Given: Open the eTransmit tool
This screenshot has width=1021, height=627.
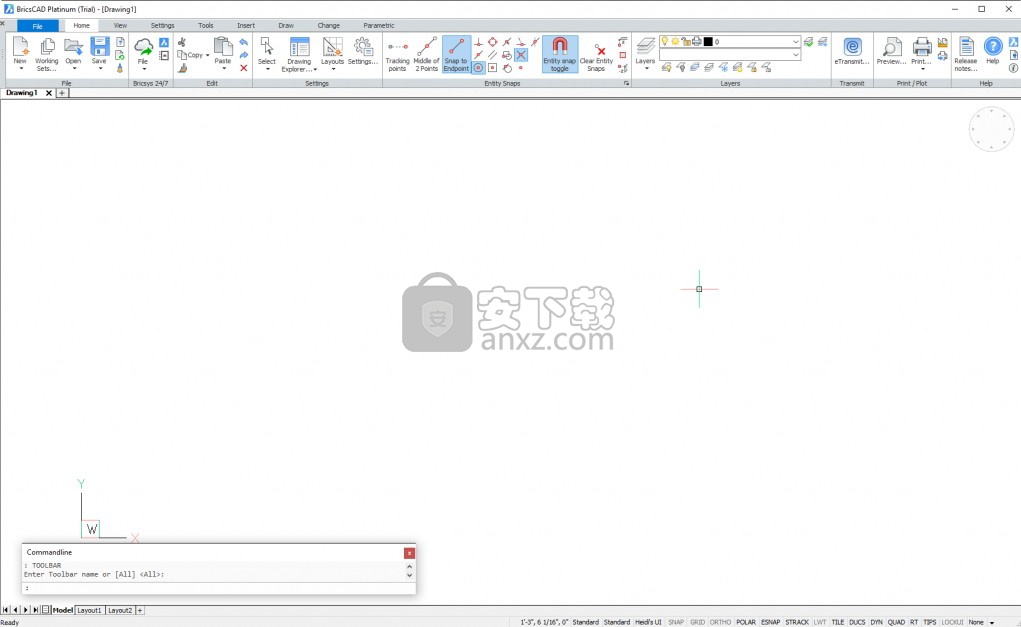Looking at the screenshot, I should [852, 50].
